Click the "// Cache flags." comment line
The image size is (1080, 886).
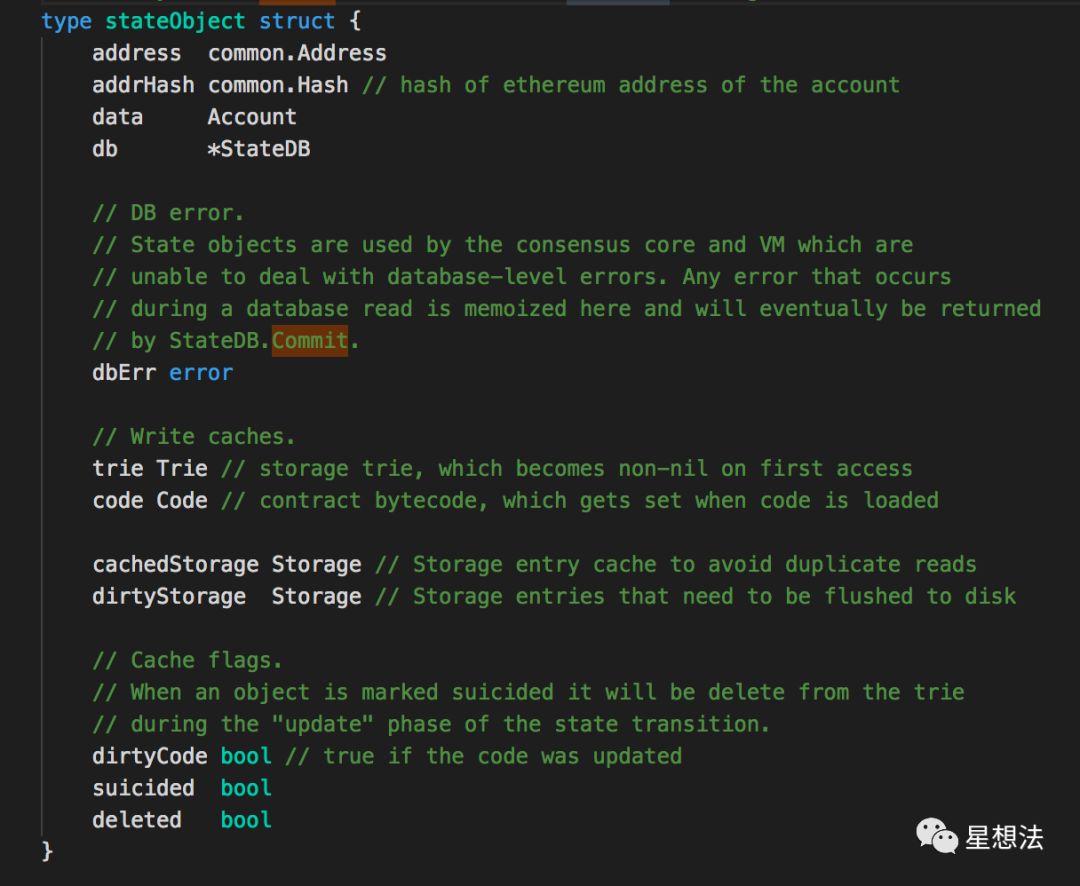187,660
